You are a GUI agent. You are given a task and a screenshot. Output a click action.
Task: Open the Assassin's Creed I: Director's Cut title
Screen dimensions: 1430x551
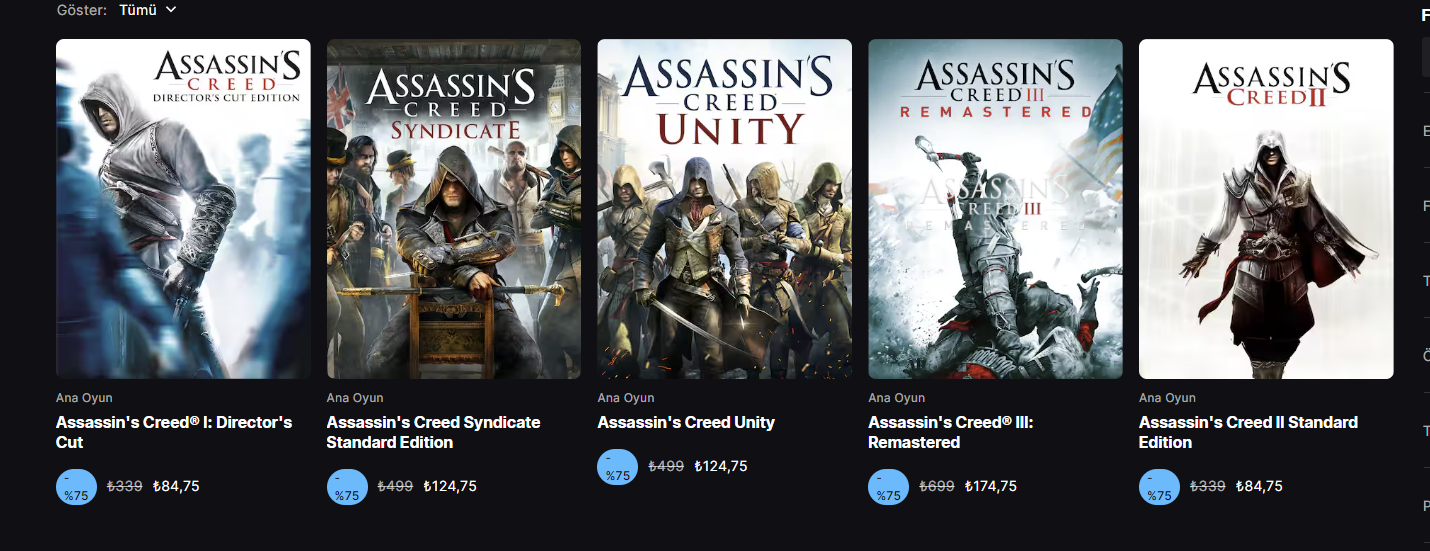(x=174, y=432)
